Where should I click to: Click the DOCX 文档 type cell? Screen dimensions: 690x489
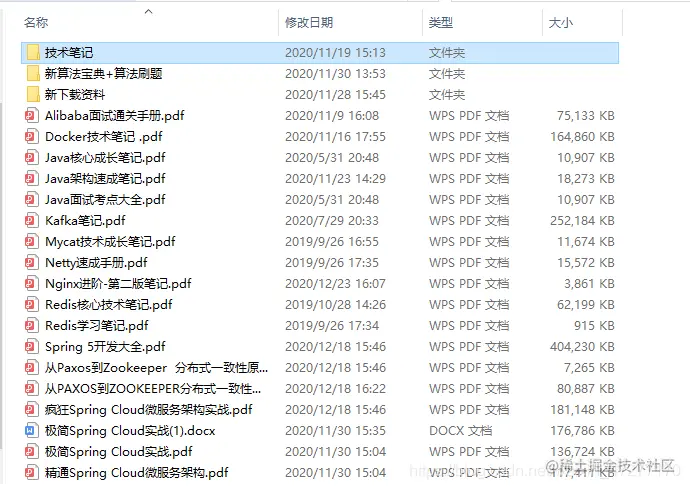click(x=461, y=430)
